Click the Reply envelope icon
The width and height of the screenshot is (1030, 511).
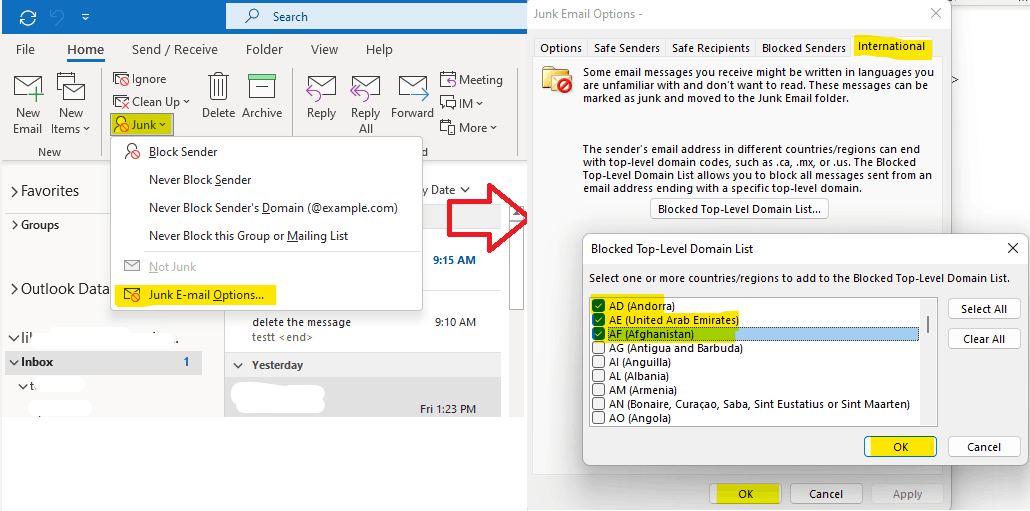coord(321,88)
